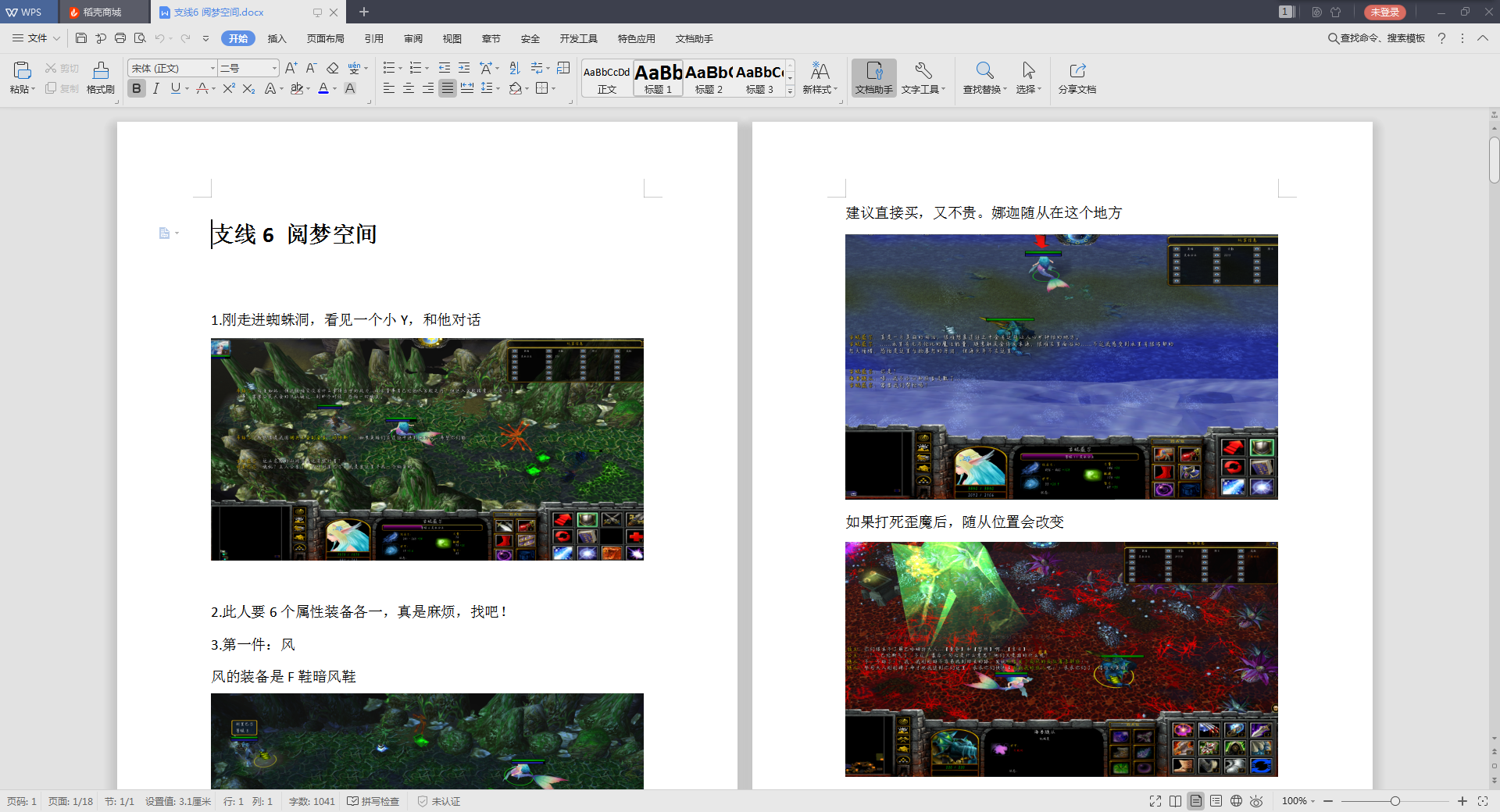Toggle Superscript formatting
The width and height of the screenshot is (1500, 812).
[x=228, y=89]
